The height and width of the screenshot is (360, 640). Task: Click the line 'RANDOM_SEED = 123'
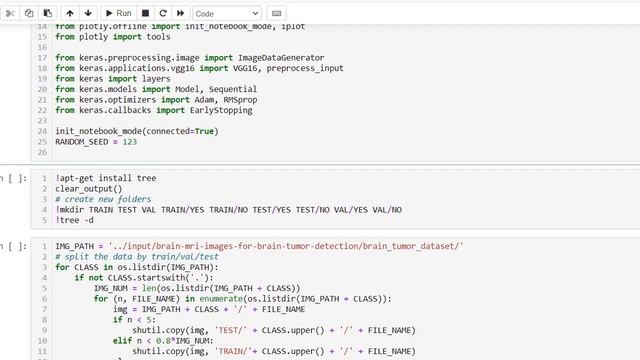pos(96,142)
